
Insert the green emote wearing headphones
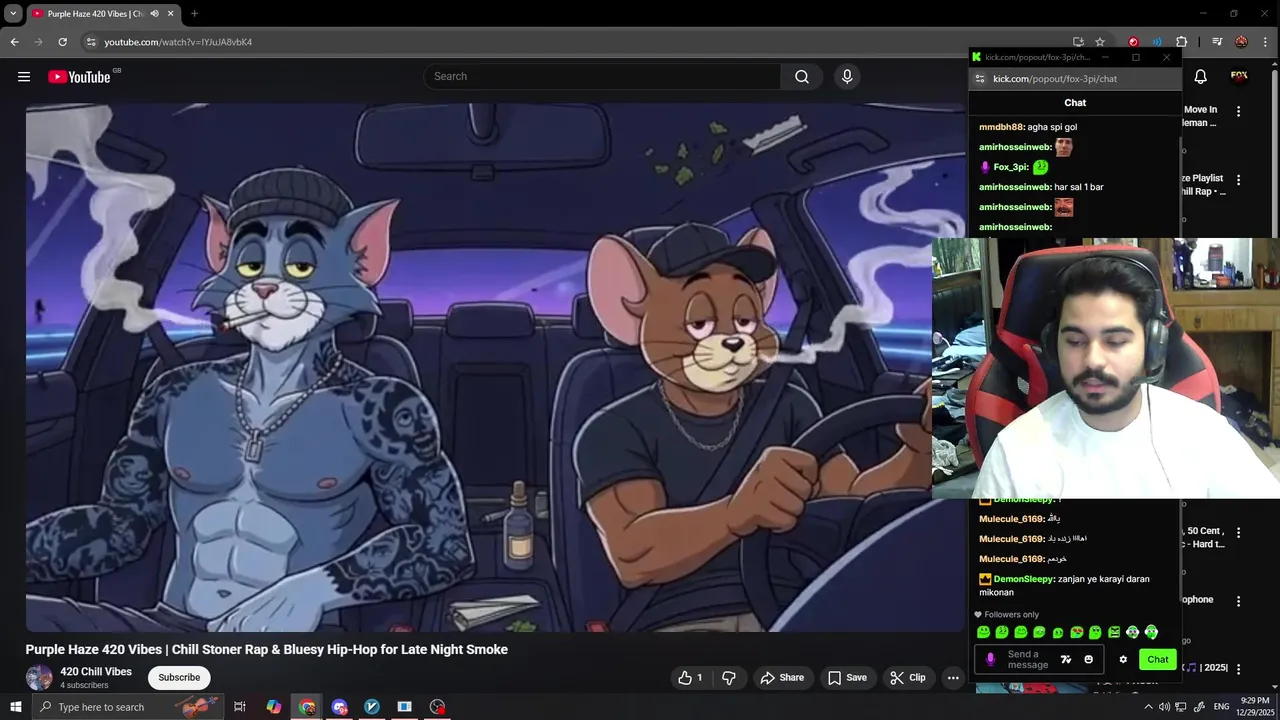click(1151, 632)
